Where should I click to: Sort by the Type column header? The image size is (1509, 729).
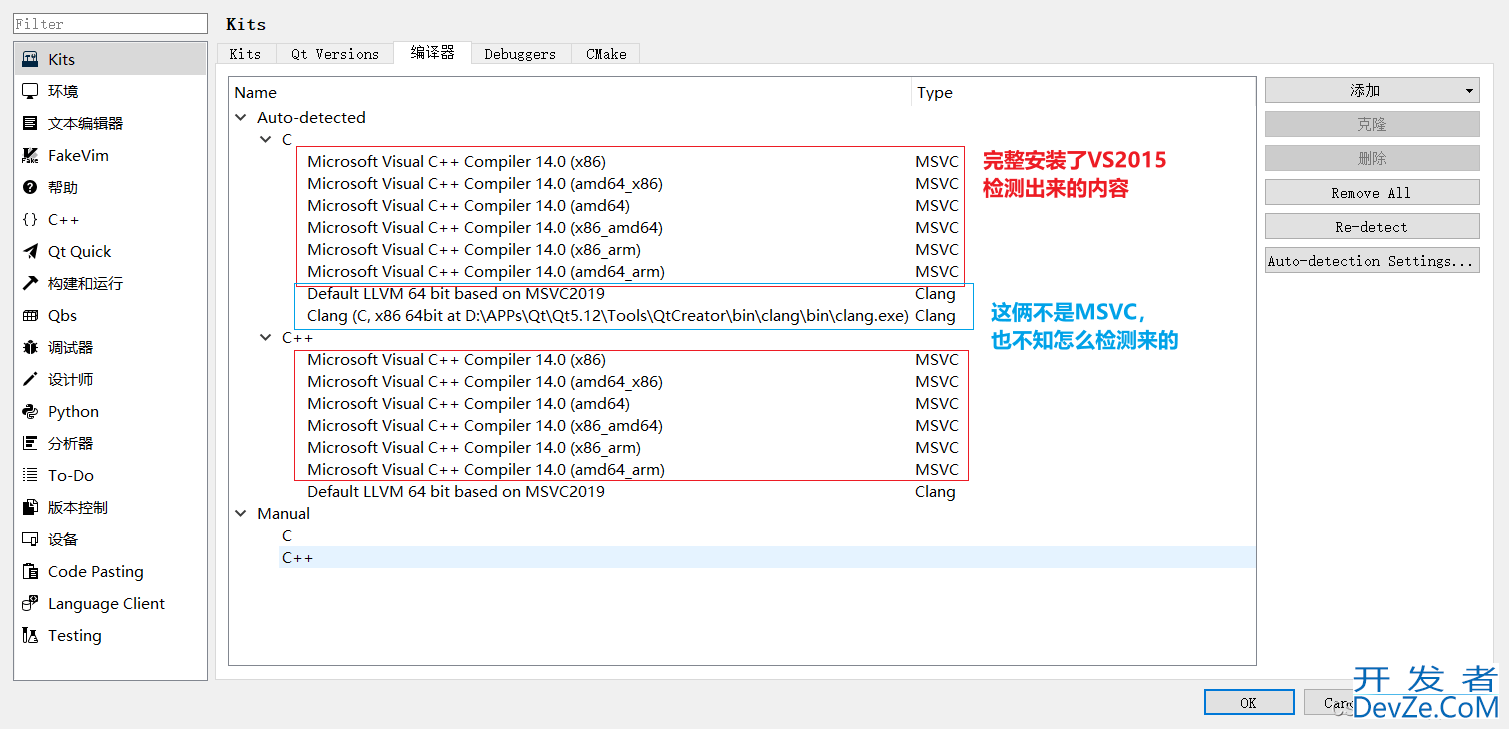click(x=1083, y=93)
